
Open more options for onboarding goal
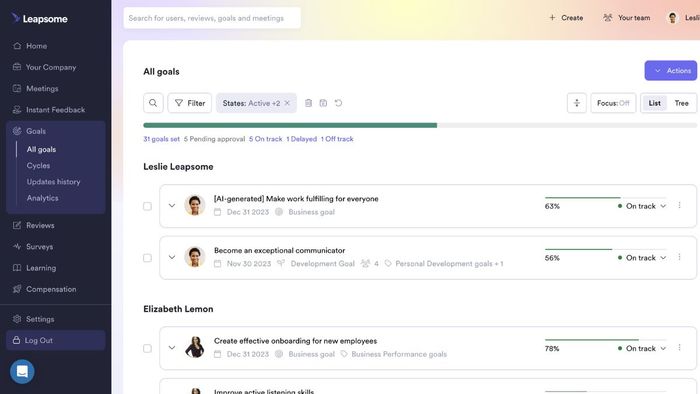[x=679, y=348]
